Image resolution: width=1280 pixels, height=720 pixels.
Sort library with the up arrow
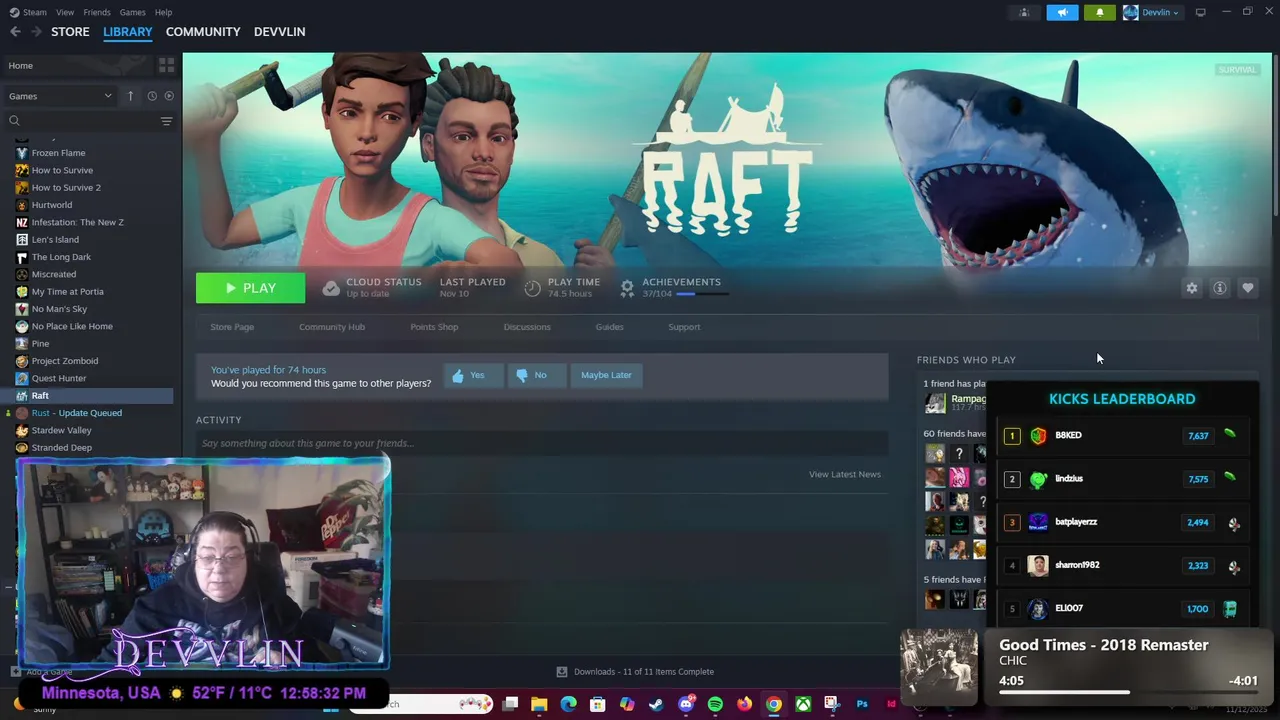130,96
